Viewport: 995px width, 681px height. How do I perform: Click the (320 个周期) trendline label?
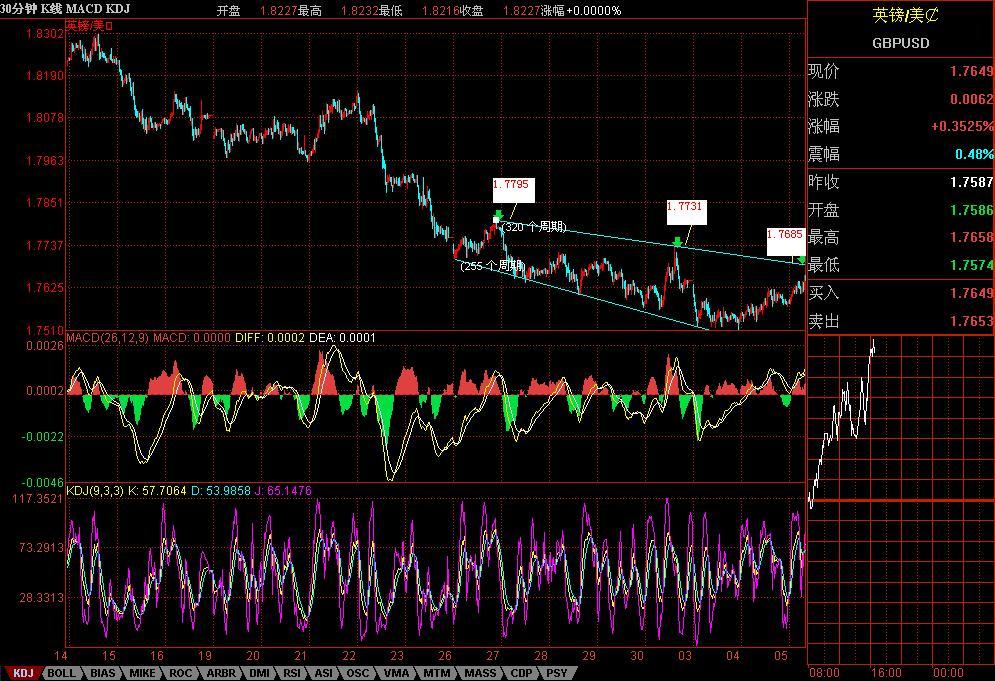click(x=534, y=227)
